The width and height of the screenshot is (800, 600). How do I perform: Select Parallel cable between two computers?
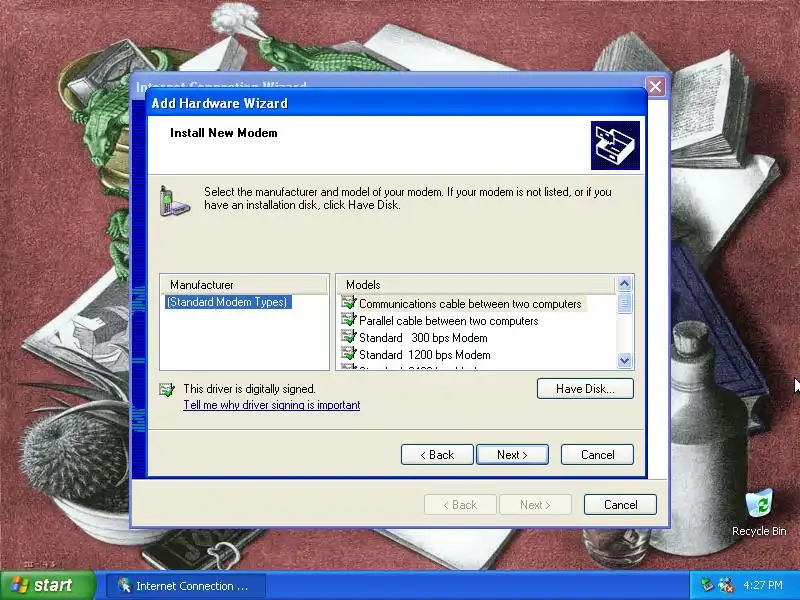(x=448, y=321)
